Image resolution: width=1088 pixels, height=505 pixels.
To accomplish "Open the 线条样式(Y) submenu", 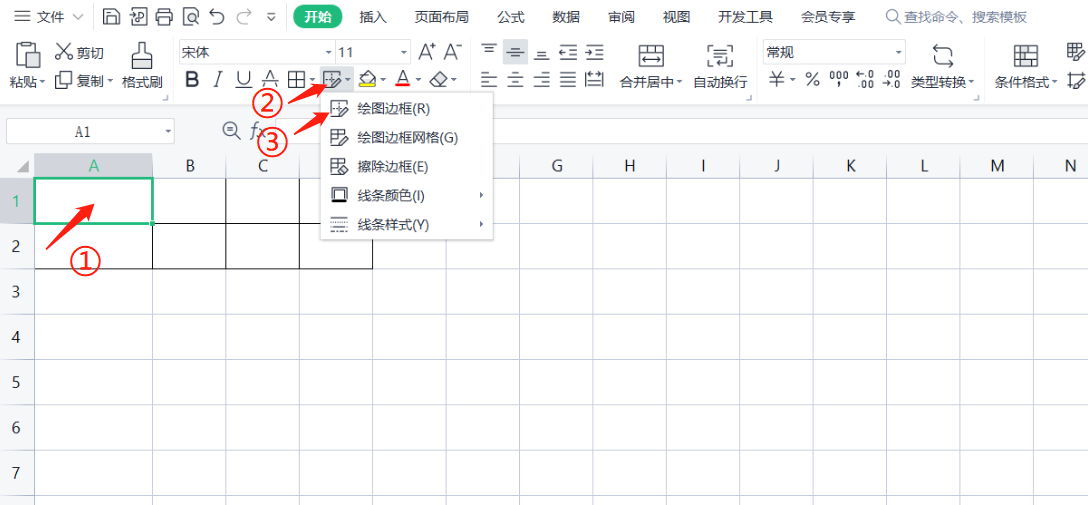I will [407, 225].
